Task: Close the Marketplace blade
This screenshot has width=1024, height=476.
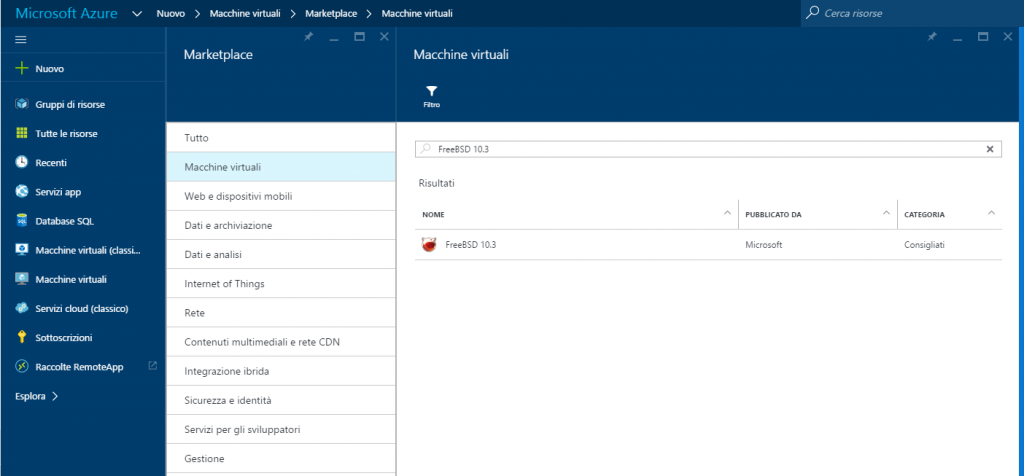Action: pyautogui.click(x=384, y=37)
